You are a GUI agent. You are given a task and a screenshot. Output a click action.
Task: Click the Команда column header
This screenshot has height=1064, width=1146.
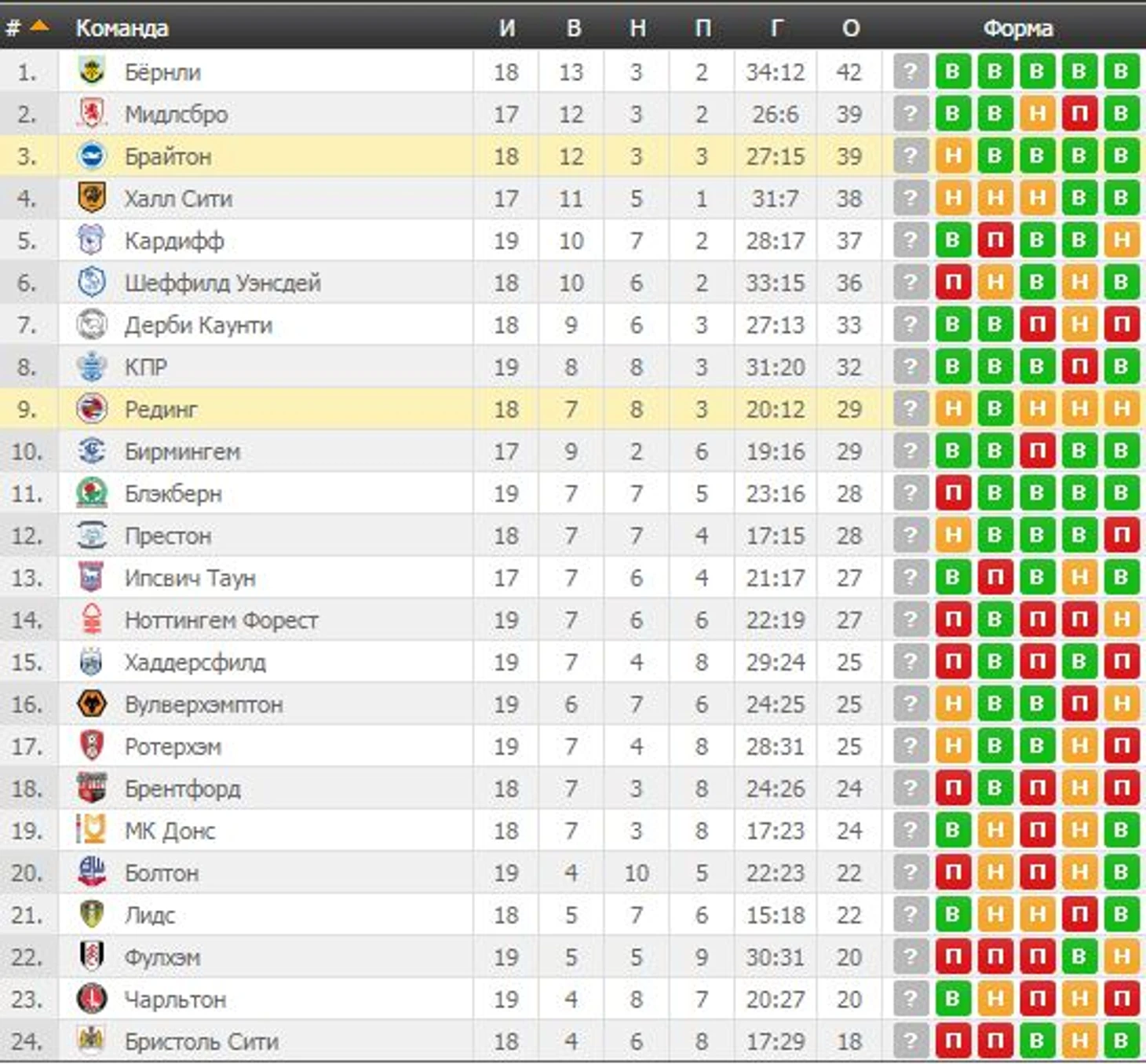click(122, 28)
